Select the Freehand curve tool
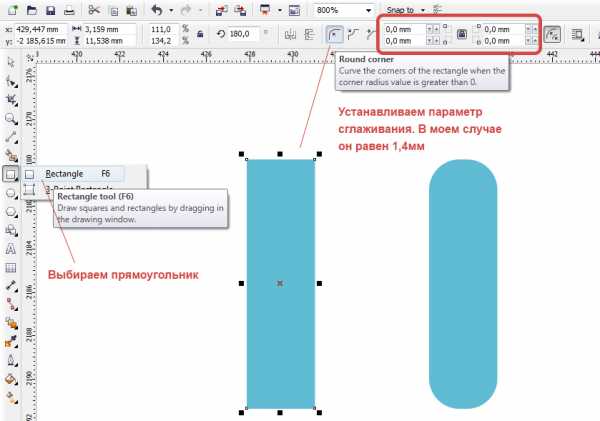Screen dimensions: 600x421 11,137
